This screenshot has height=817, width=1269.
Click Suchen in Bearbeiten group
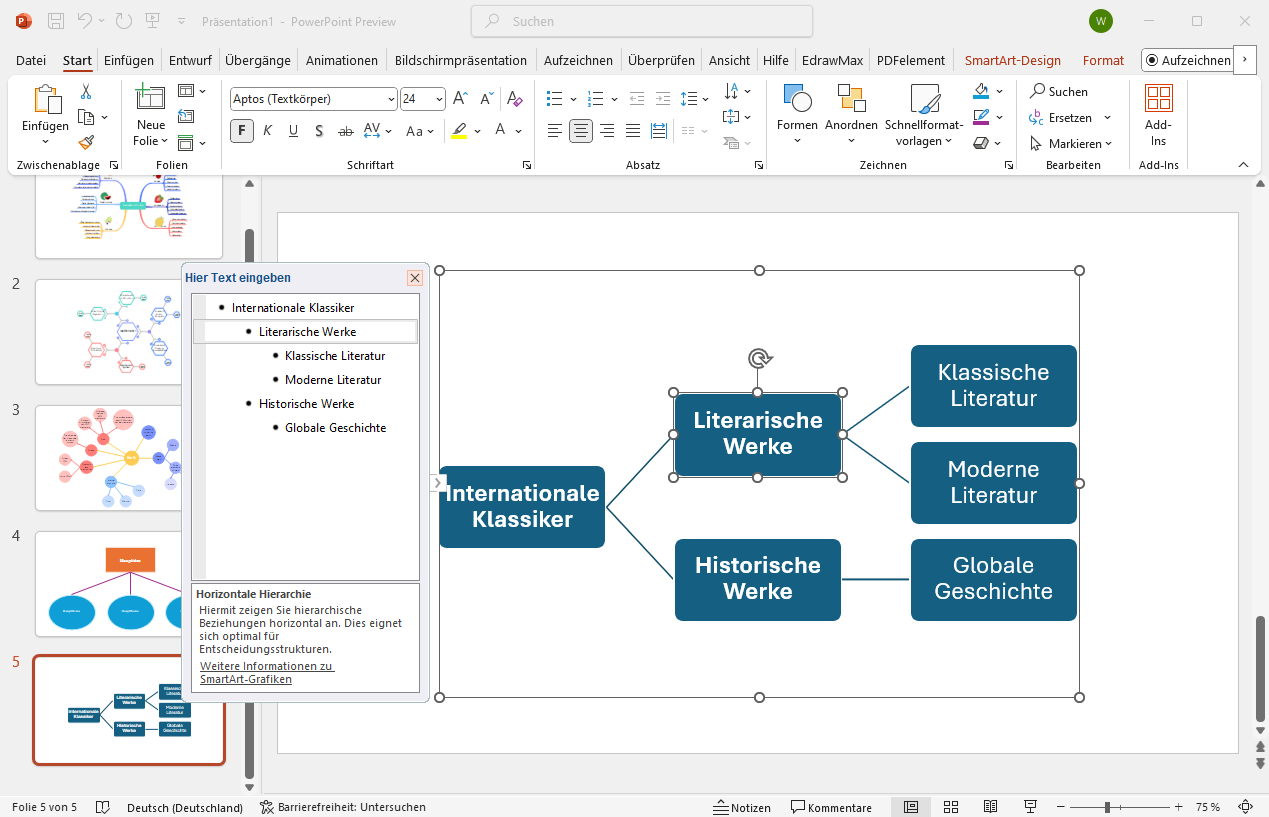(x=1059, y=92)
